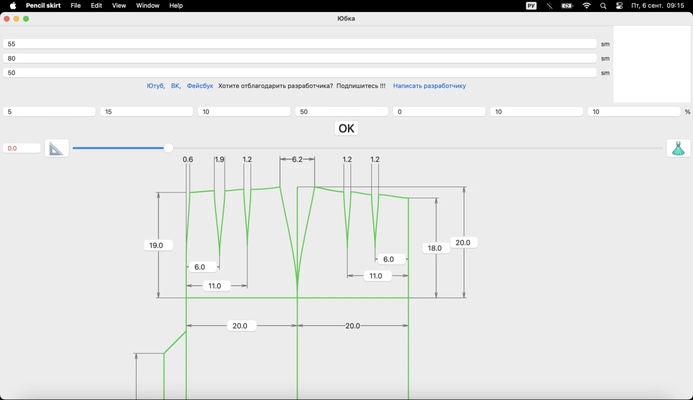This screenshot has height=400, width=693.
Task: Click the triangle ruler pattern icon
Action: (x=56, y=148)
